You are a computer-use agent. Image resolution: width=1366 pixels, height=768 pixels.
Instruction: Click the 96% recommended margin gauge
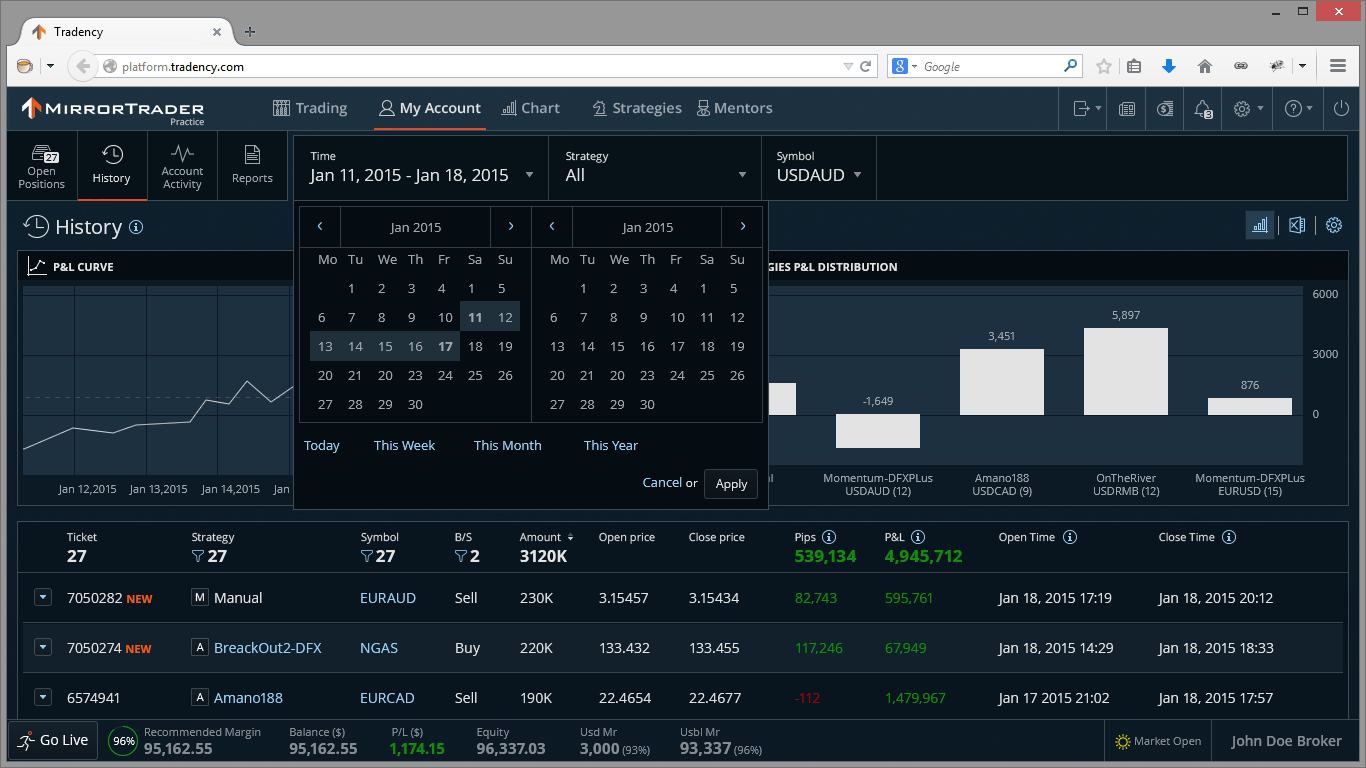(123, 741)
